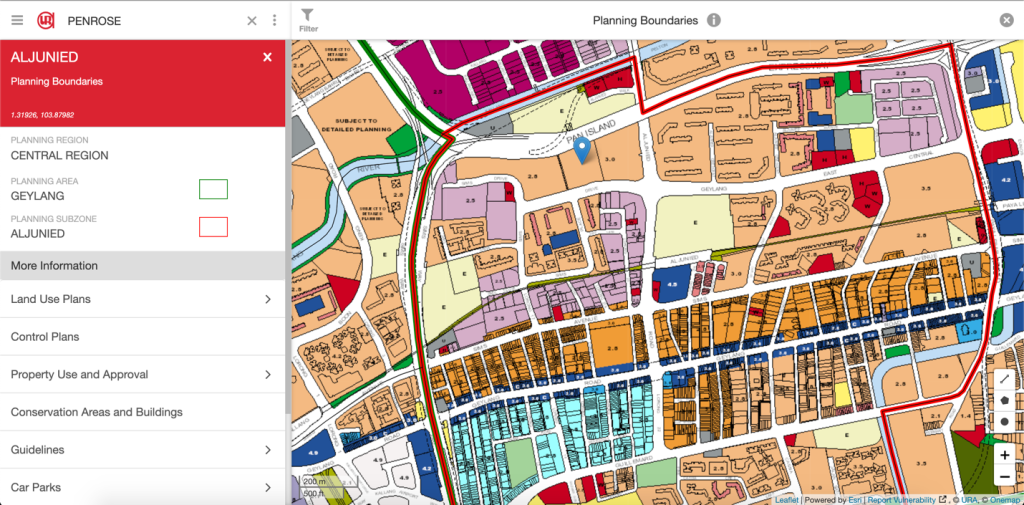The height and width of the screenshot is (505, 1024).
Task: Show Planning Boundaries info icon
Action: point(714,20)
